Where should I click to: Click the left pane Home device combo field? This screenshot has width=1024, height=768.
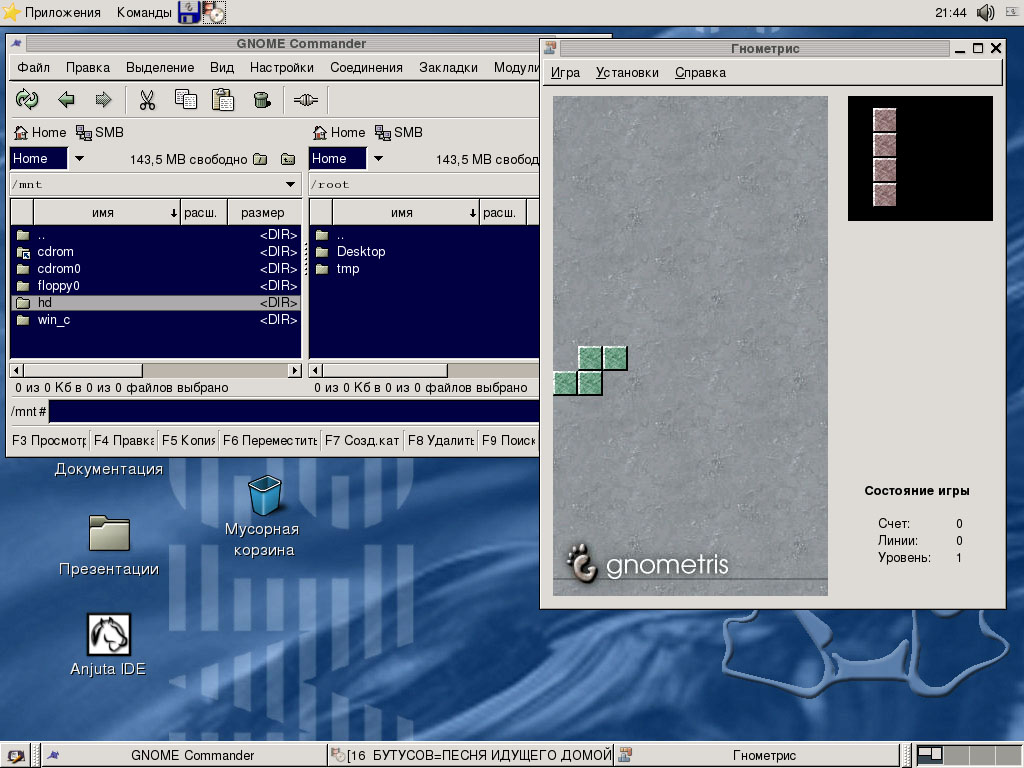[39, 158]
